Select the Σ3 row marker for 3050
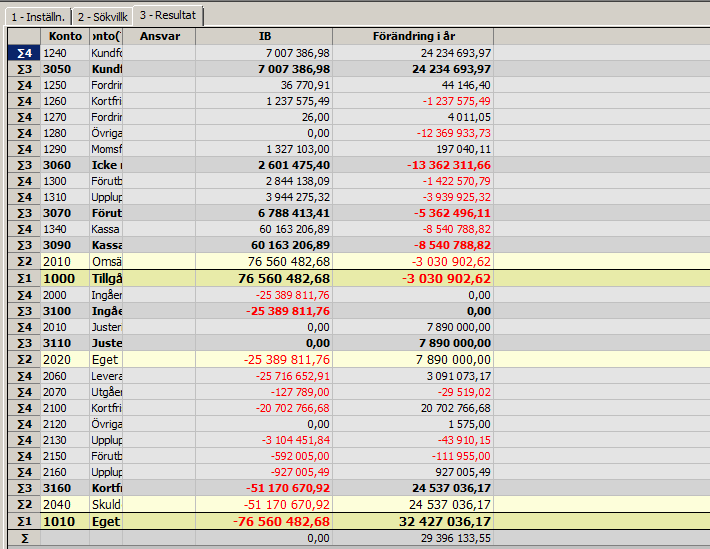The height and width of the screenshot is (549, 710). [24, 69]
